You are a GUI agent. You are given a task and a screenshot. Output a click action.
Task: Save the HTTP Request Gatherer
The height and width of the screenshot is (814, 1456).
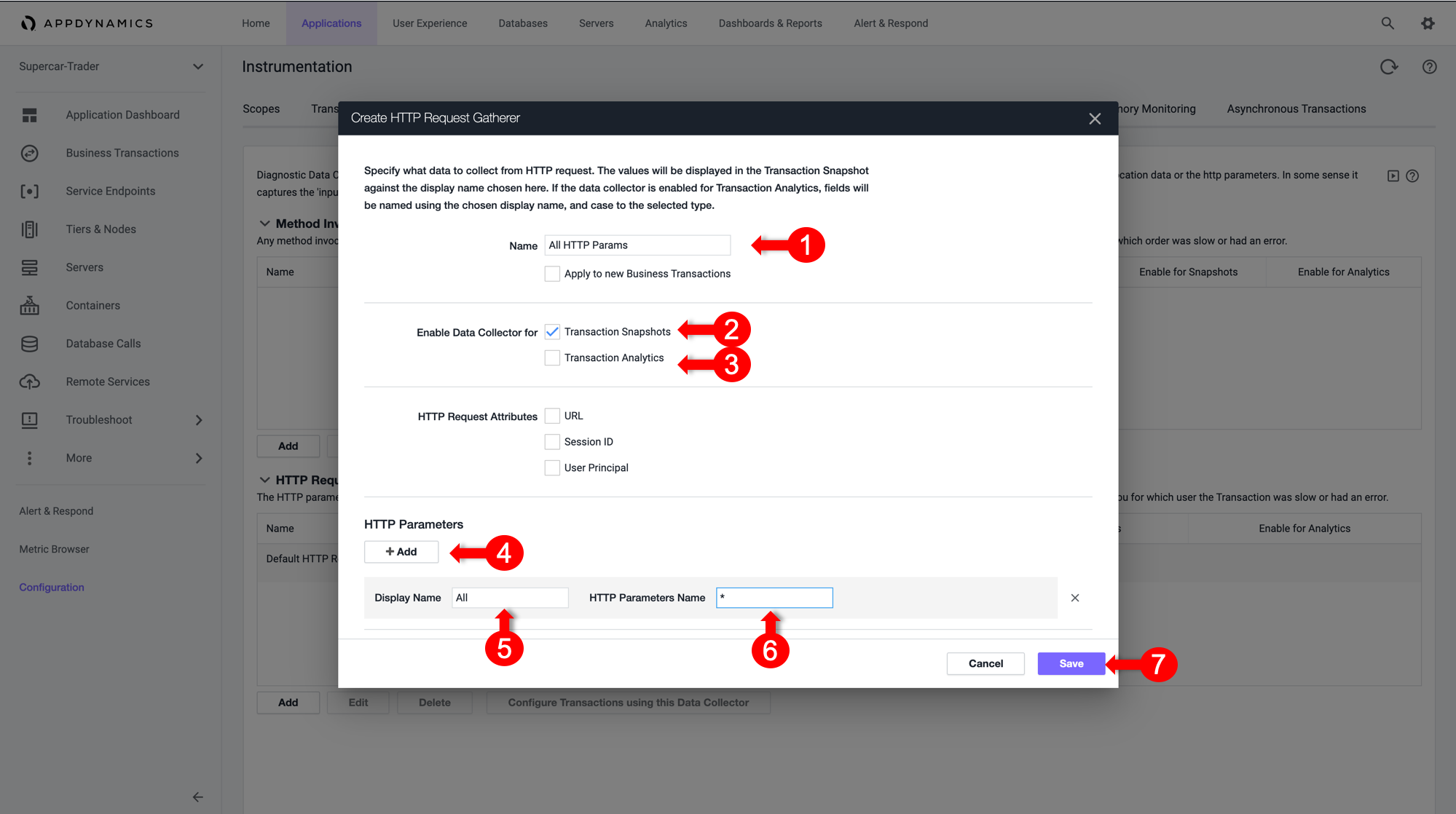pyautogui.click(x=1071, y=663)
